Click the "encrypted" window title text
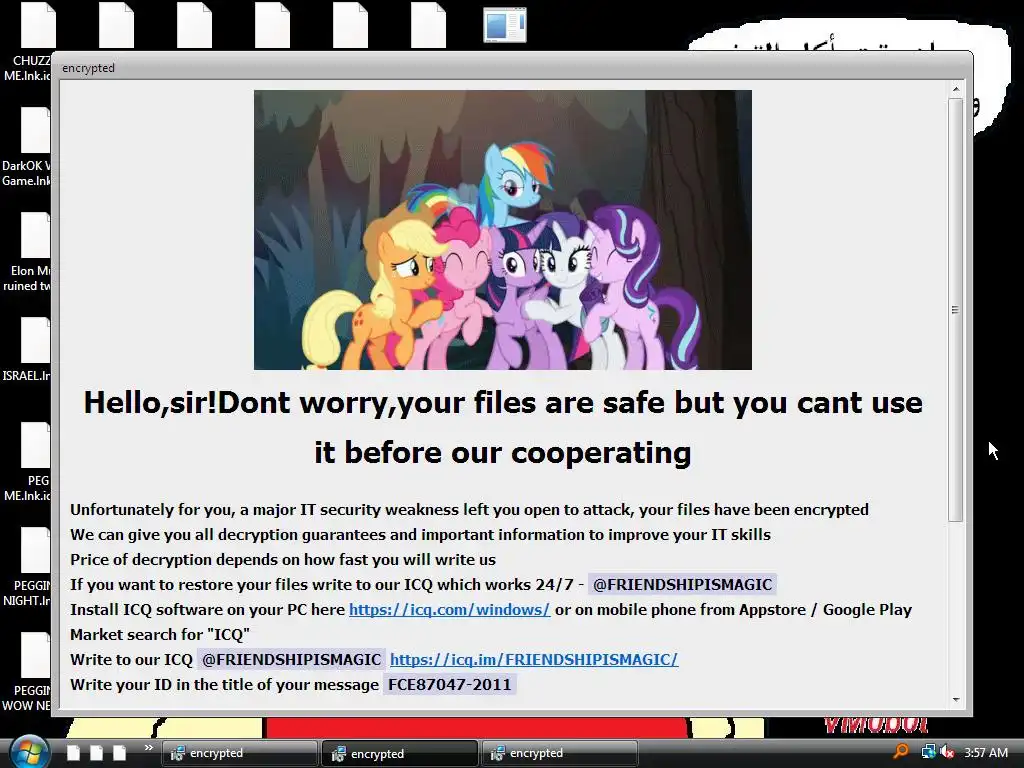 point(88,68)
